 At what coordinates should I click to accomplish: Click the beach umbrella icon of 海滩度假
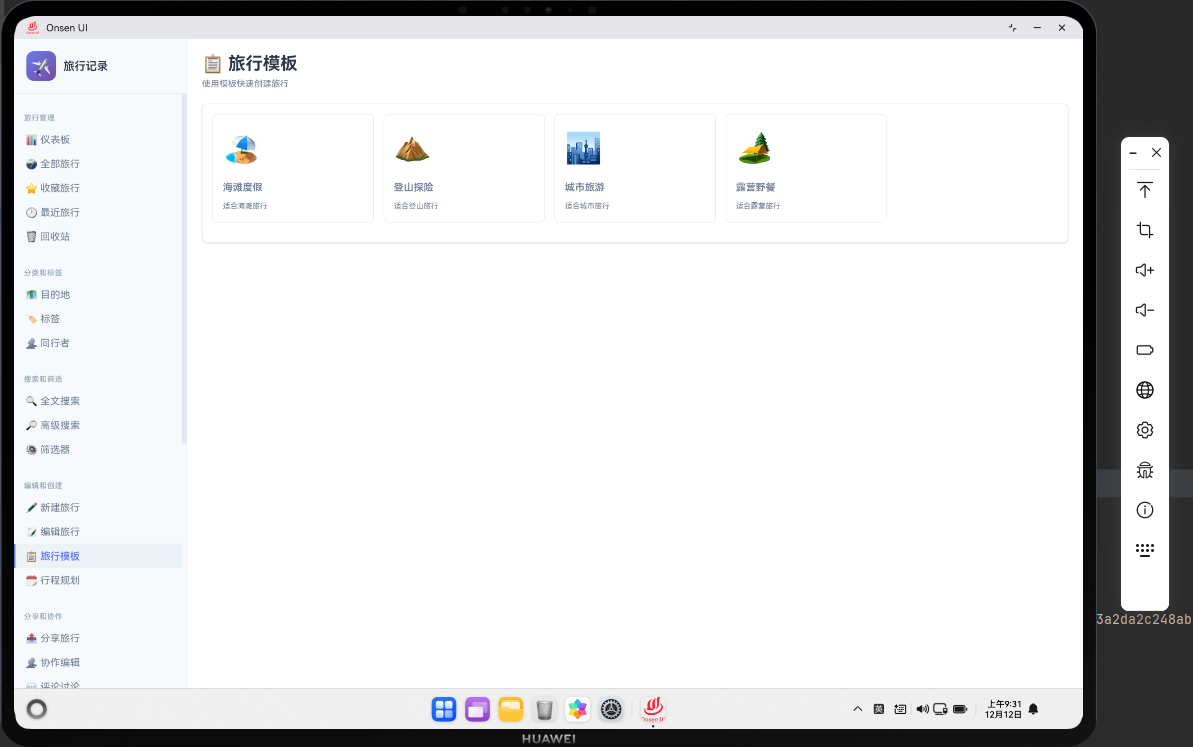[x=242, y=149]
